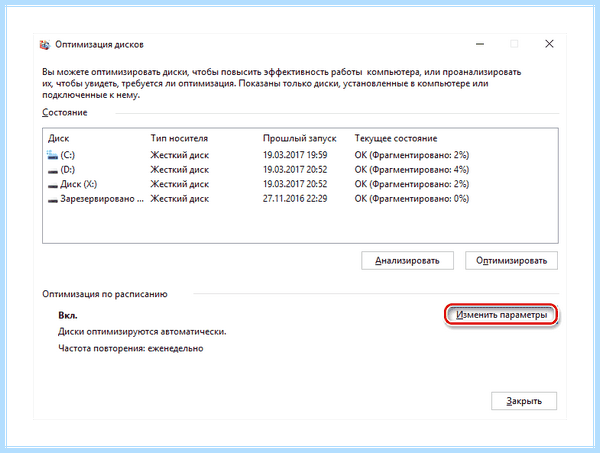Click date 19.03.2017 19:59
The image size is (600, 453).
(295, 155)
